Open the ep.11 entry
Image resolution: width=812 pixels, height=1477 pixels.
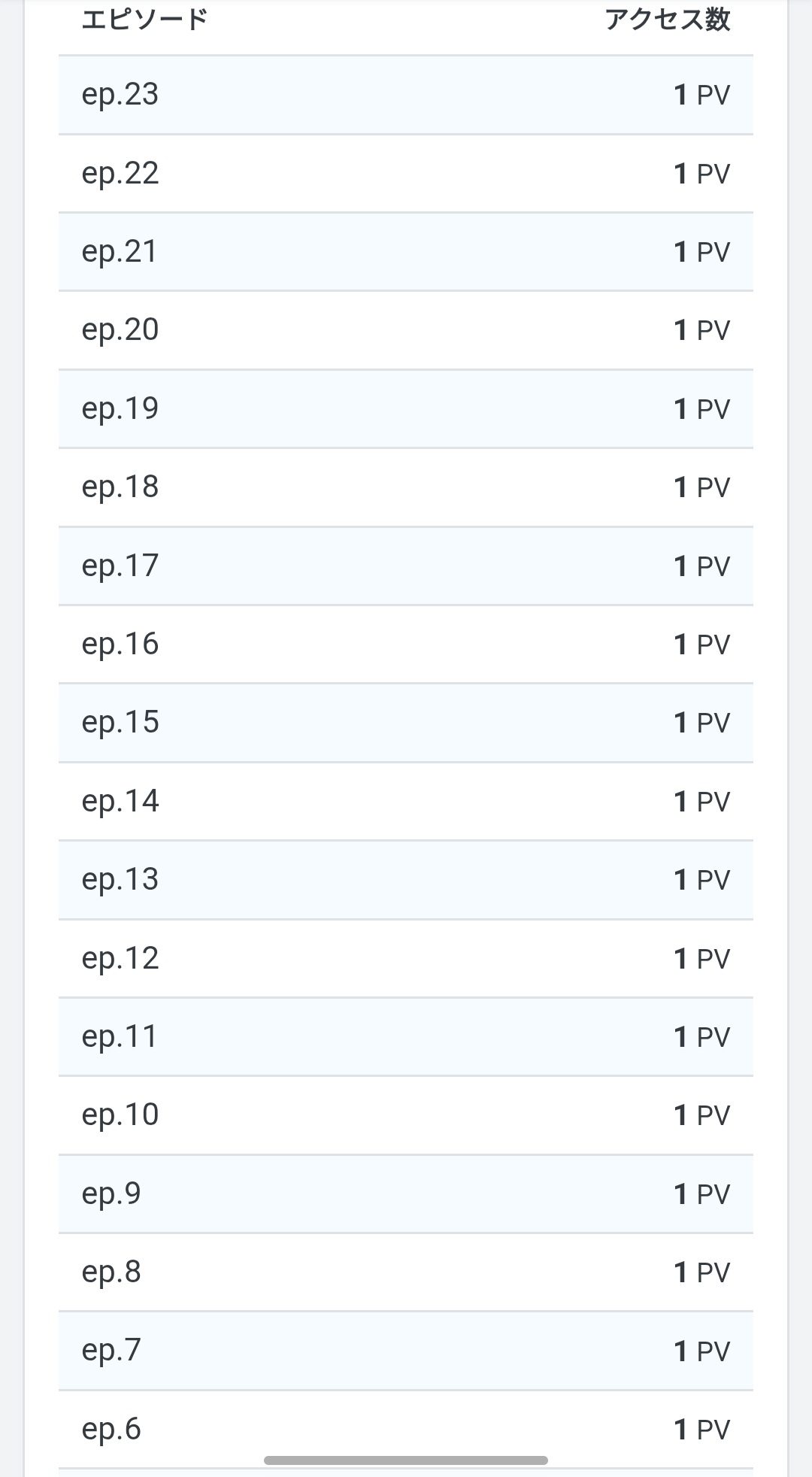click(x=406, y=1037)
